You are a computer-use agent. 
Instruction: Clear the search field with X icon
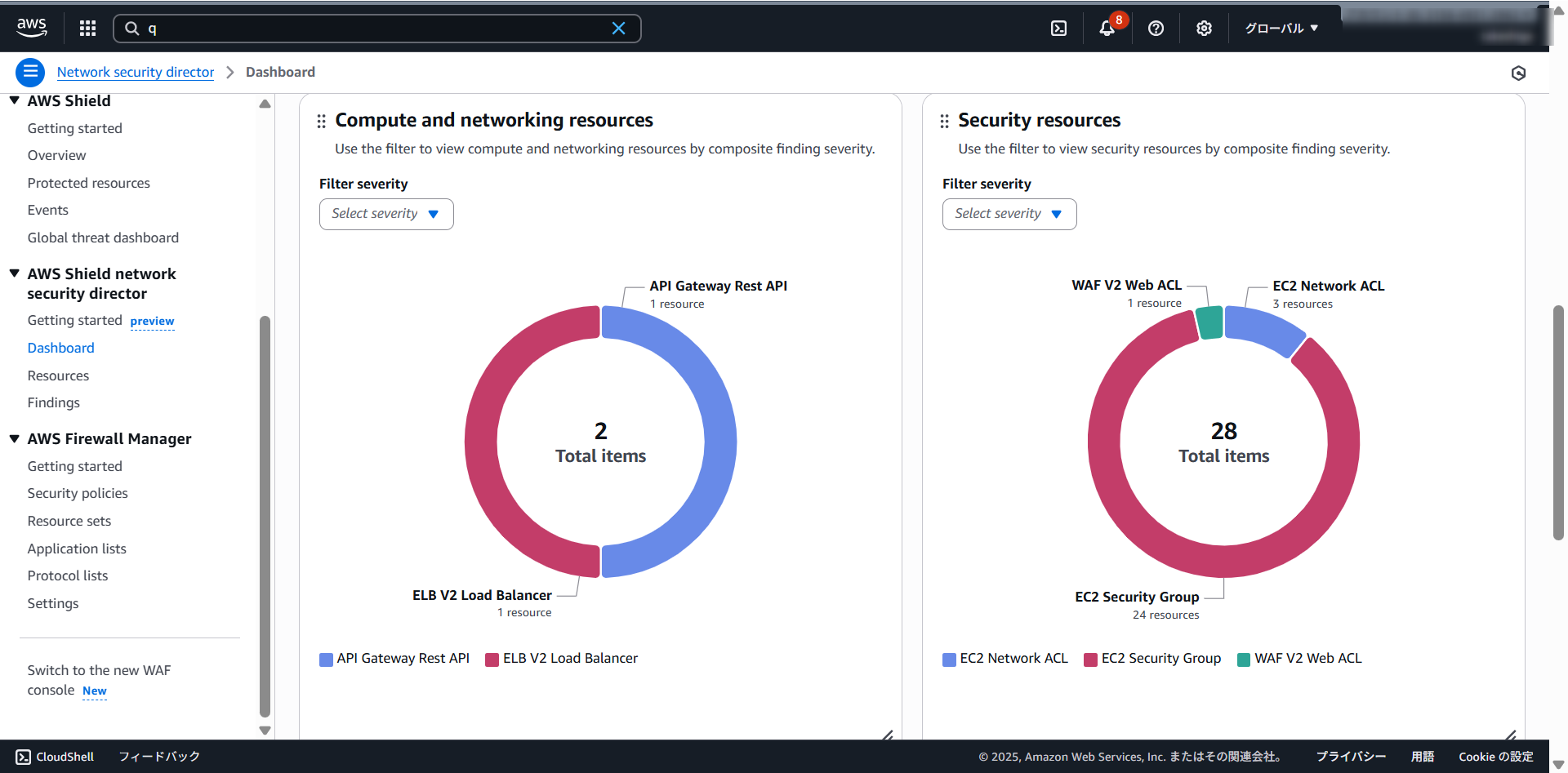(x=618, y=29)
